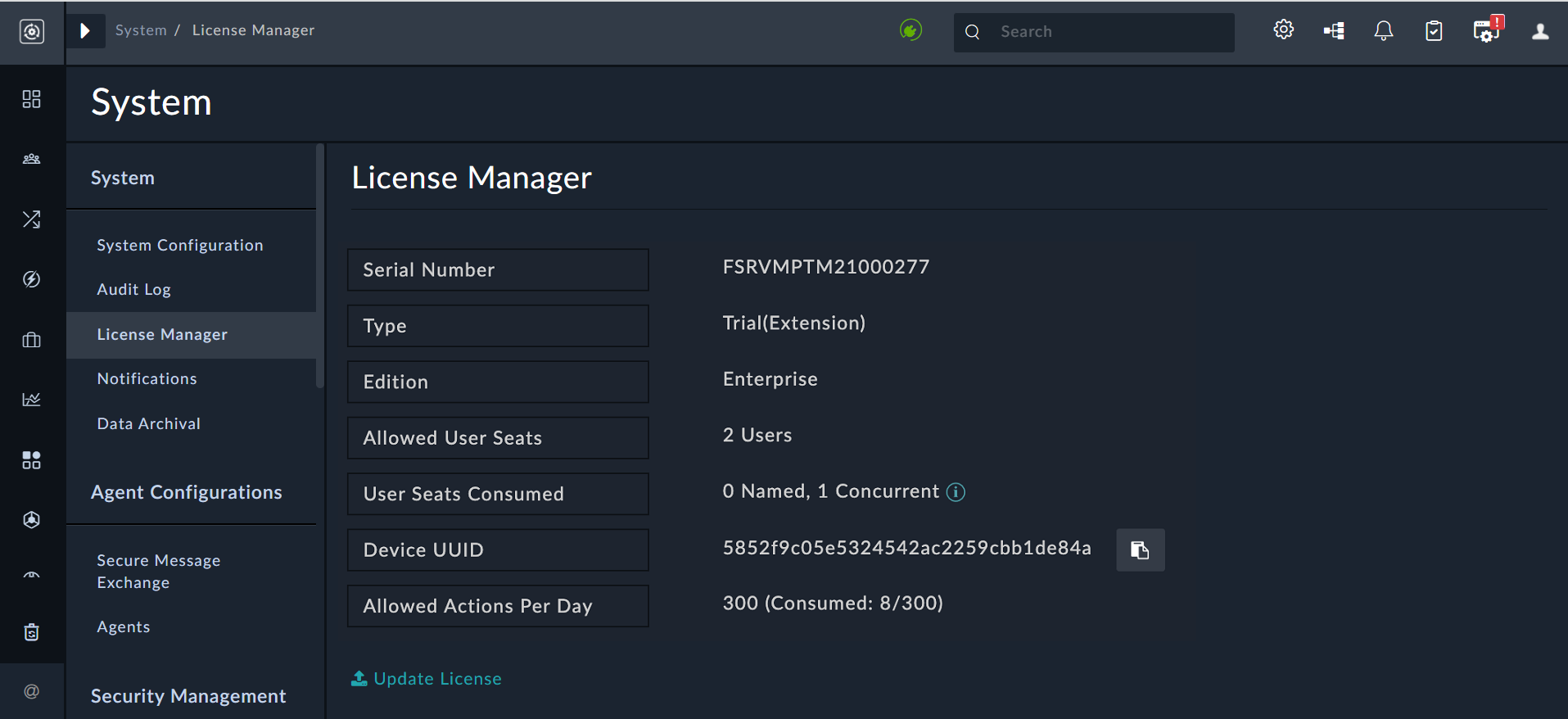Click the calendar gear icon with alert badge

[x=1485, y=31]
